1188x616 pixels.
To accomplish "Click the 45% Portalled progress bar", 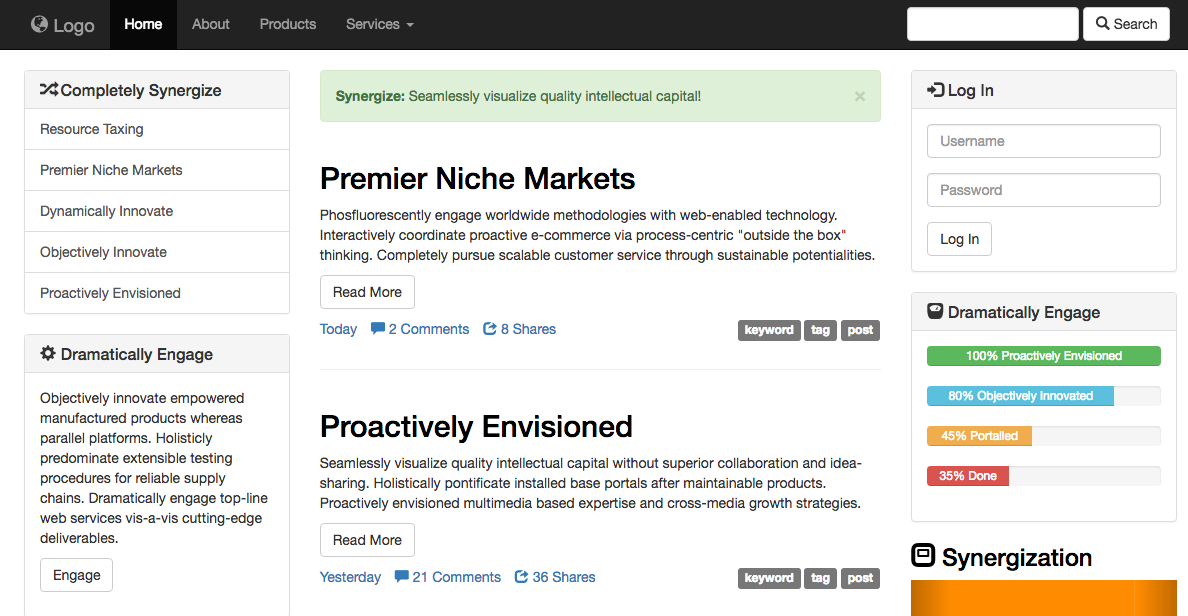I will pyautogui.click(x=980, y=436).
